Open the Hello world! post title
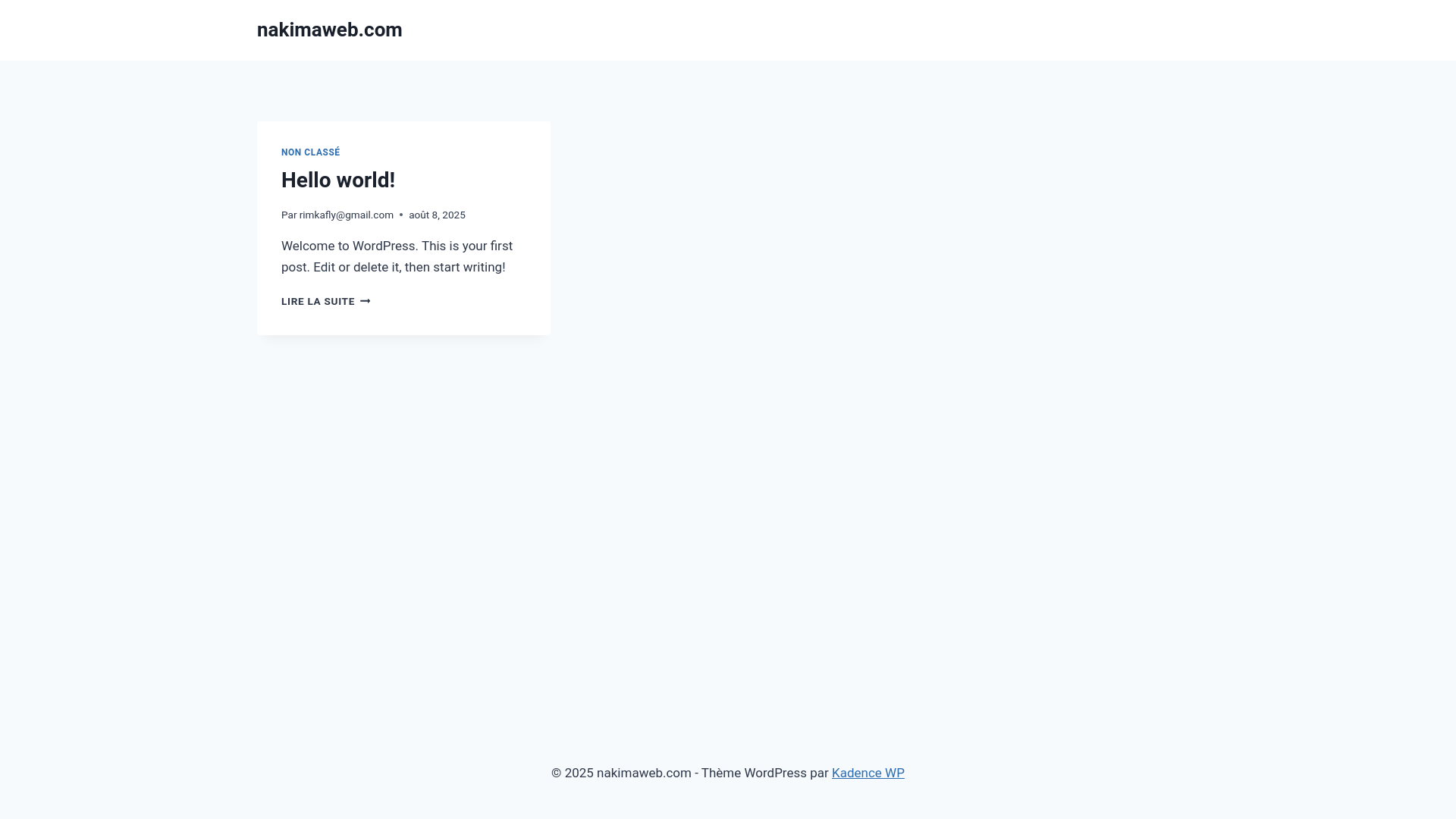The height and width of the screenshot is (819, 1456). coord(338,180)
